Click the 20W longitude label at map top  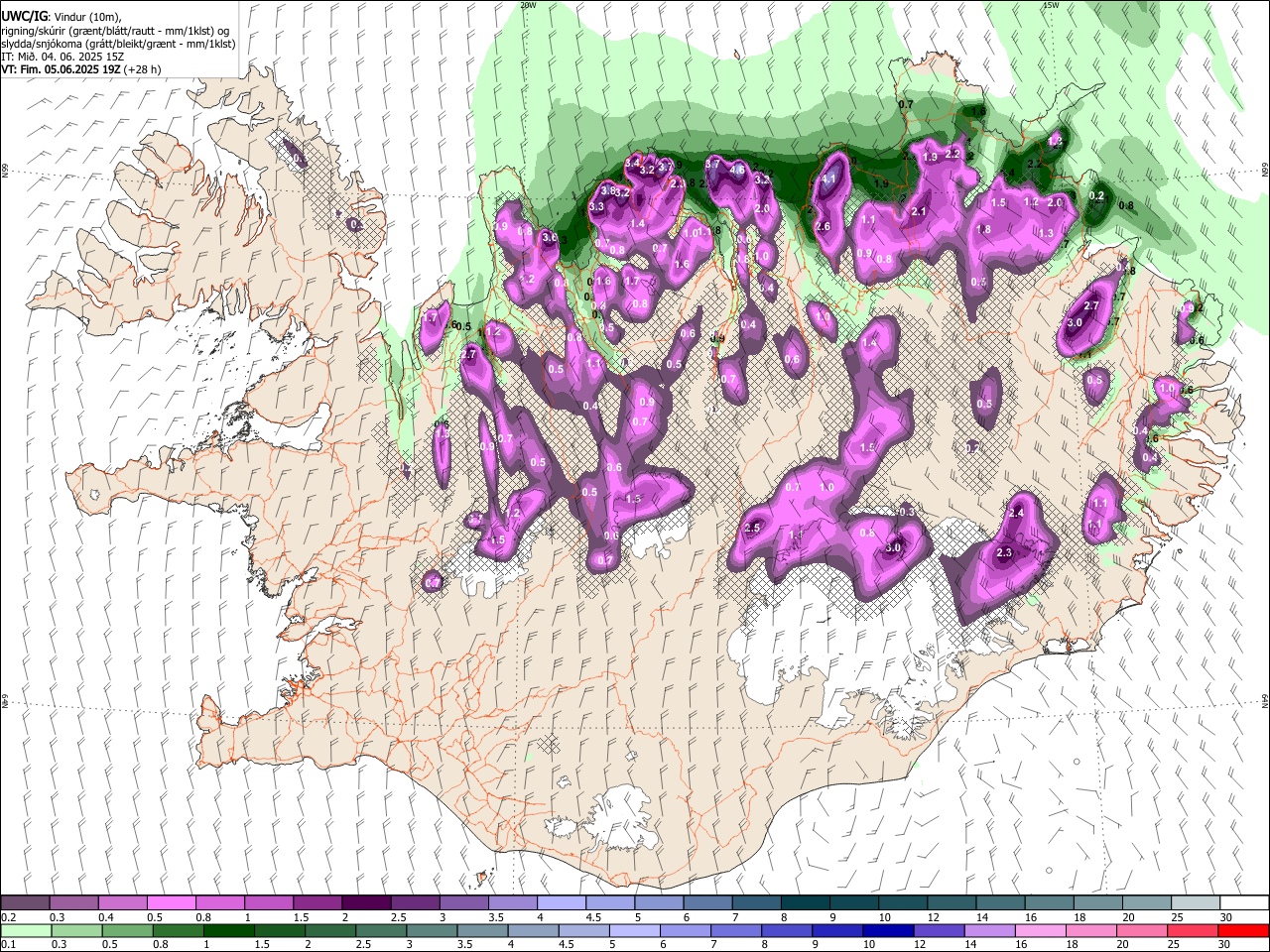[x=528, y=5]
